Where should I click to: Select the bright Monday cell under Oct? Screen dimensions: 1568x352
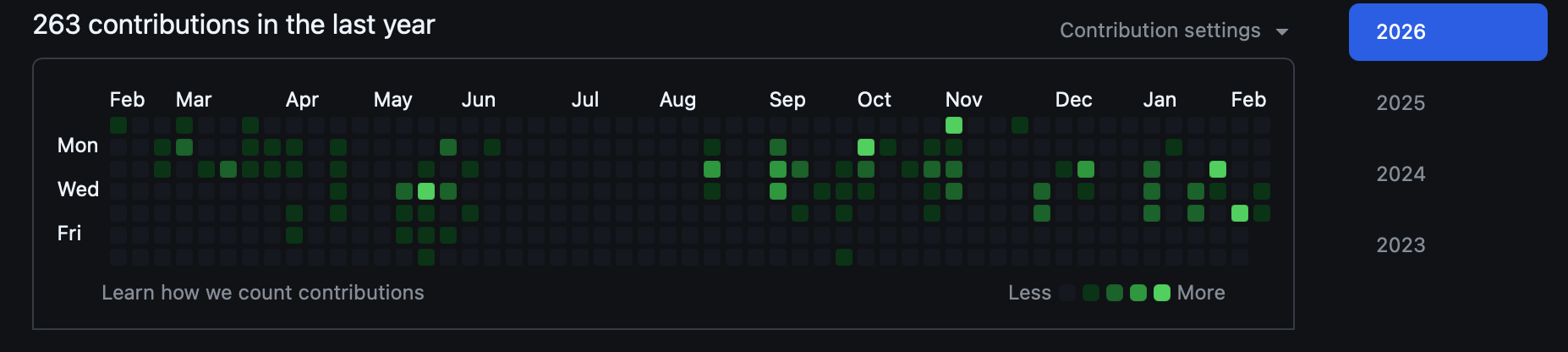[866, 147]
